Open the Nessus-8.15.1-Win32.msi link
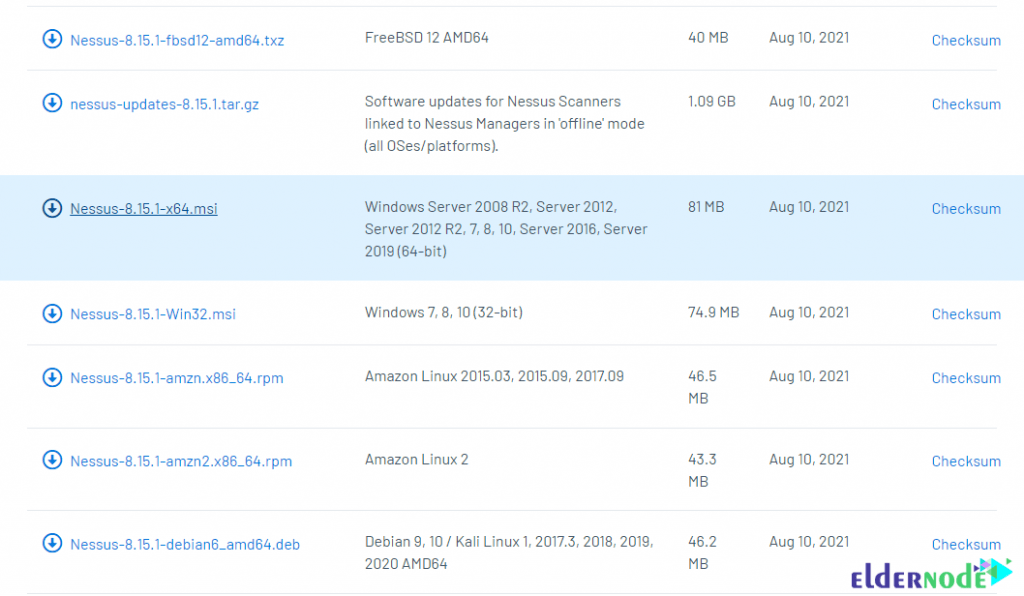1024x596 pixels. (x=153, y=313)
